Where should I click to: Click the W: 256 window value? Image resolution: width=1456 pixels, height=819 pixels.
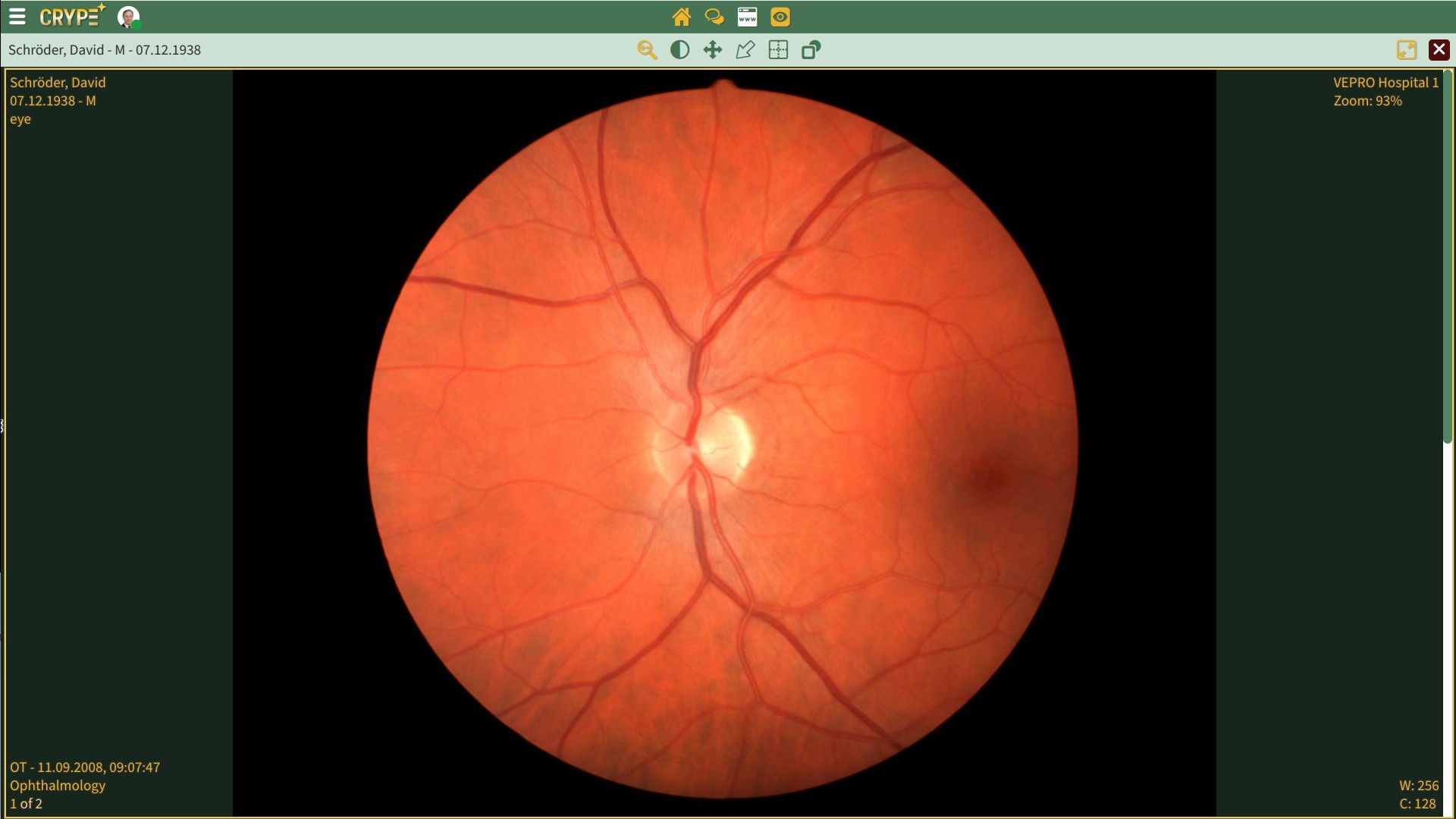pyautogui.click(x=1418, y=786)
